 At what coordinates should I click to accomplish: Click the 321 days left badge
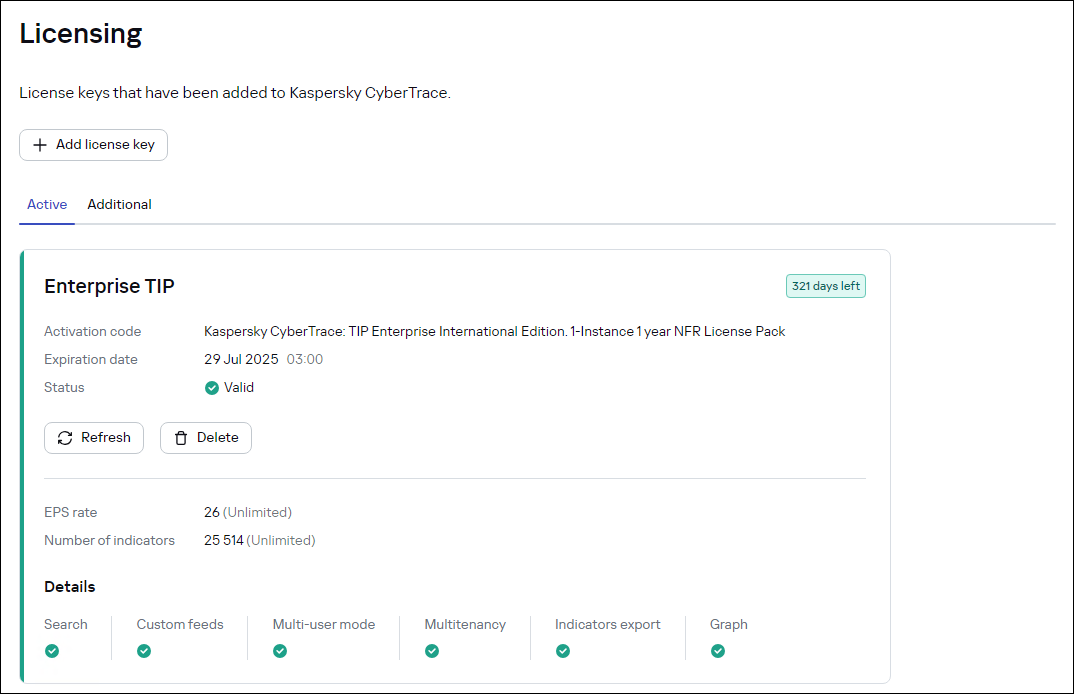pos(825,285)
